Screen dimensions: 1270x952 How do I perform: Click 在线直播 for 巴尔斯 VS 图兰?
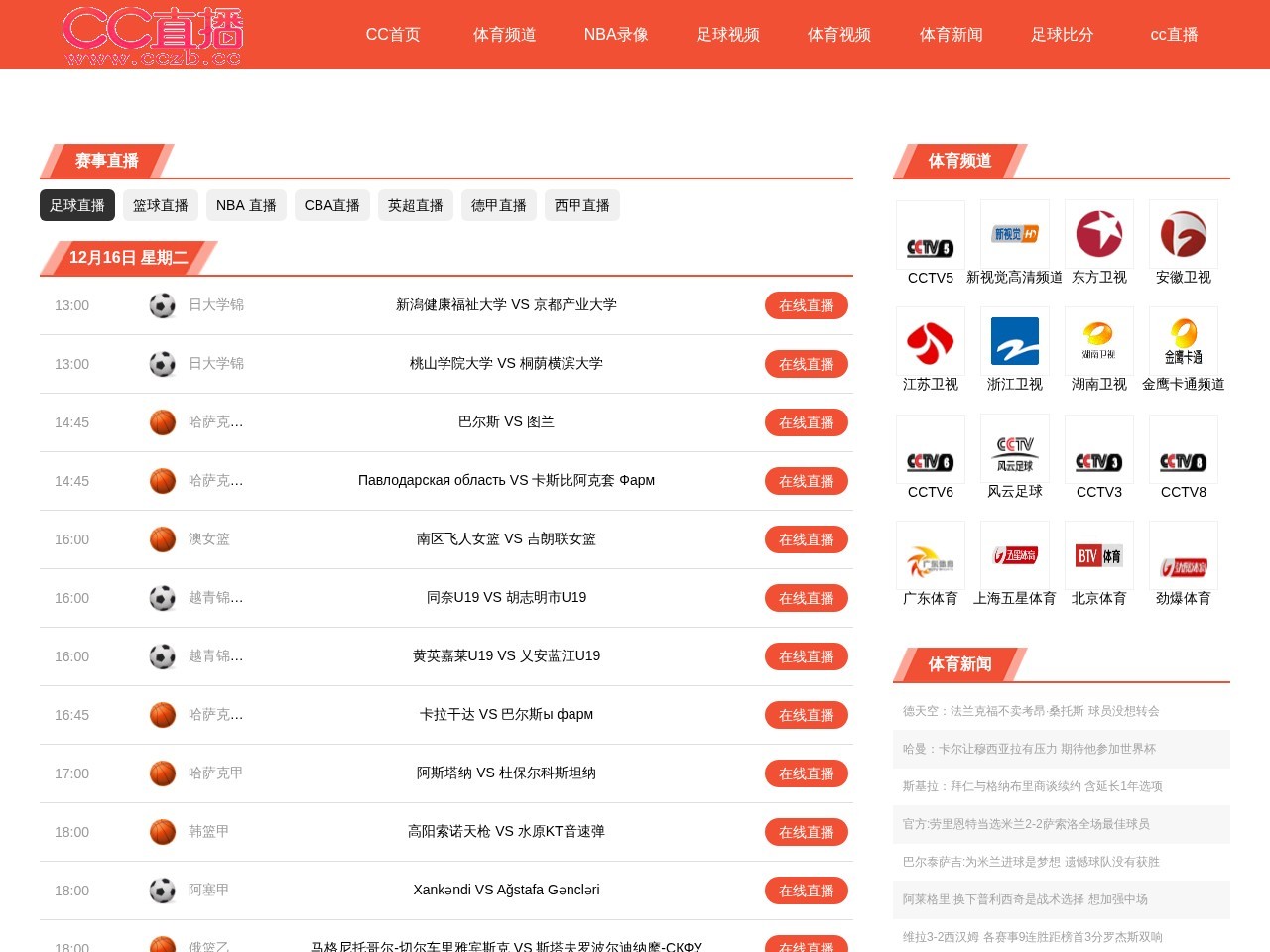pyautogui.click(x=806, y=422)
